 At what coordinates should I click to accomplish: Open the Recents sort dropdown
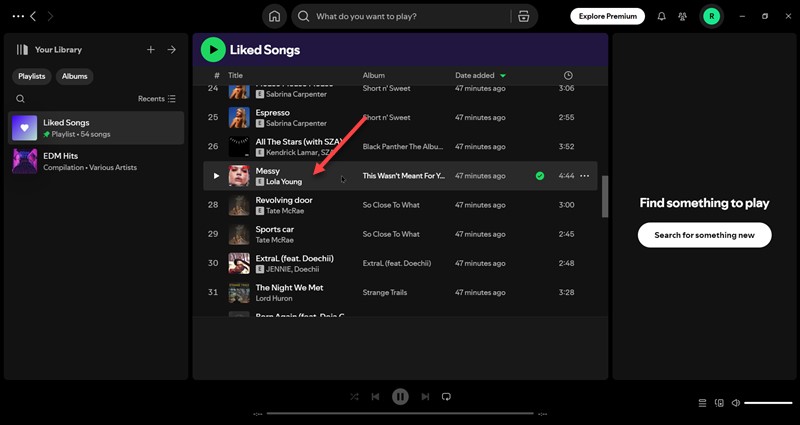tap(157, 99)
